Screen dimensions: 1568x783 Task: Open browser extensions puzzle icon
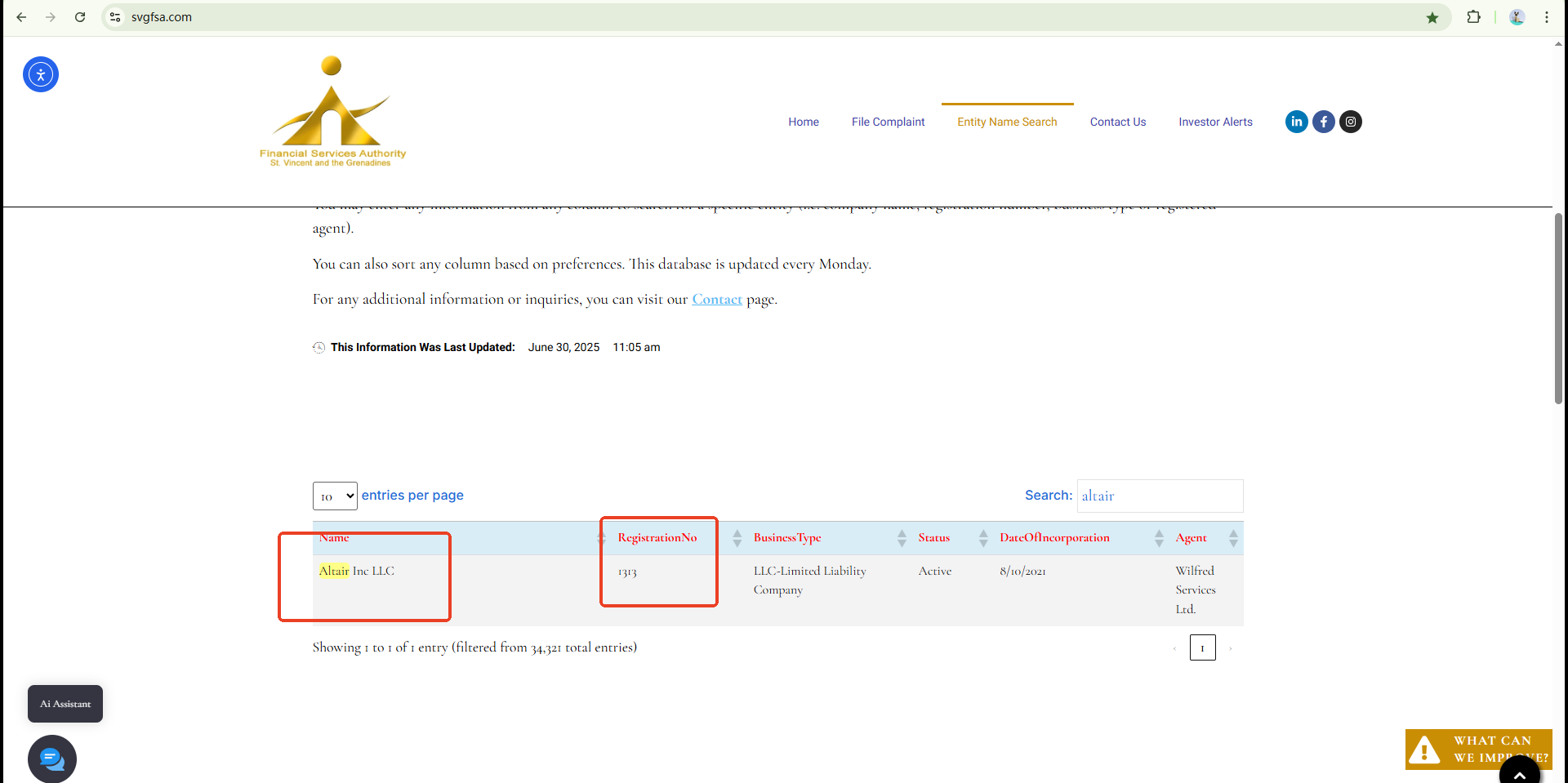click(1473, 17)
